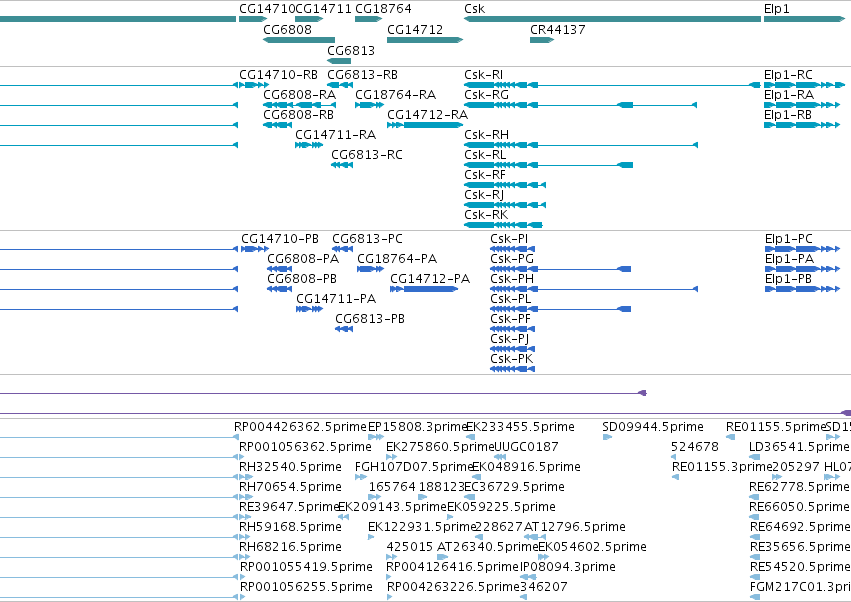Click the CG6813-PB protein

point(344,329)
